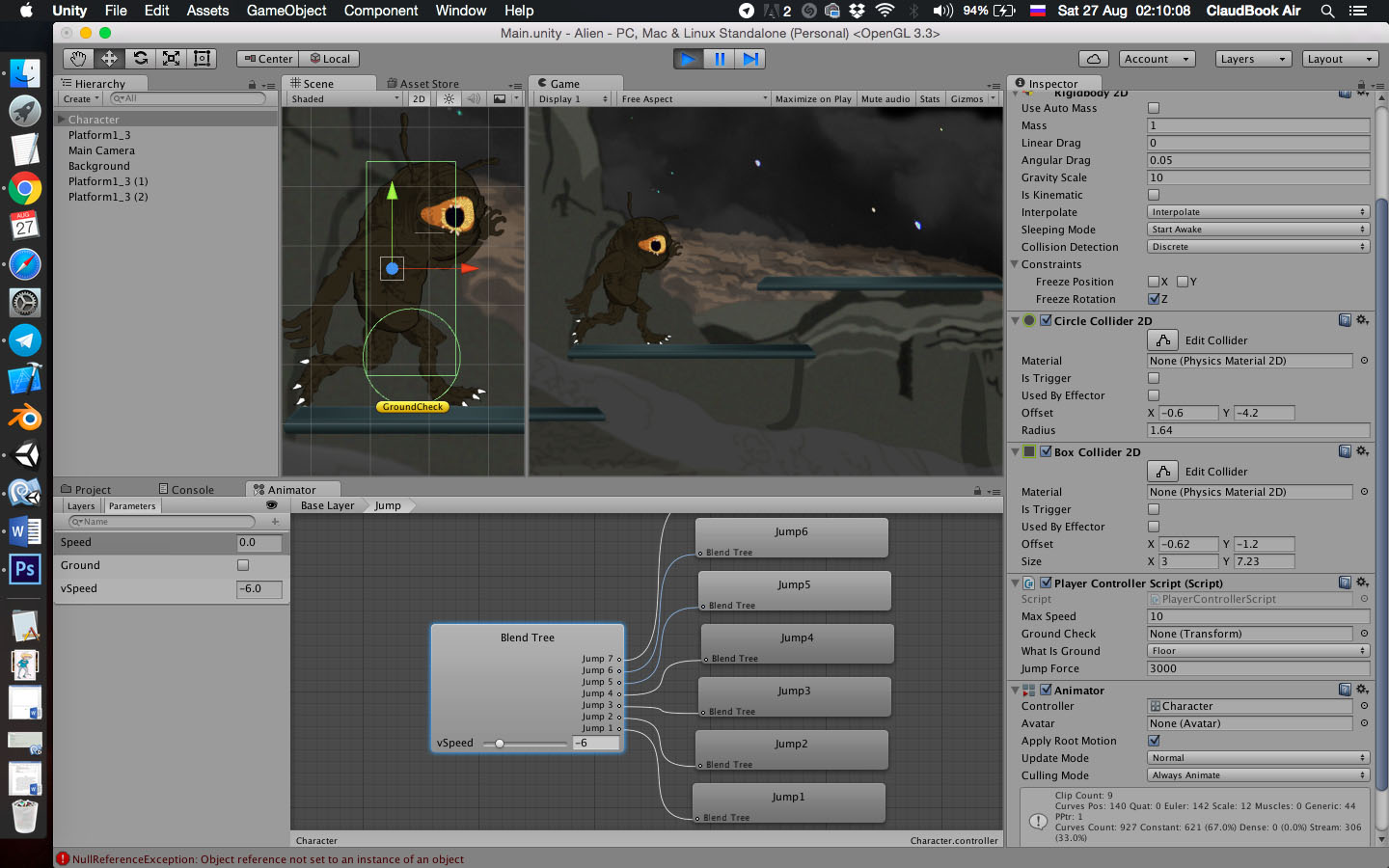
Task: Click Edit Collider icon for Circle Collider
Action: (x=1163, y=340)
